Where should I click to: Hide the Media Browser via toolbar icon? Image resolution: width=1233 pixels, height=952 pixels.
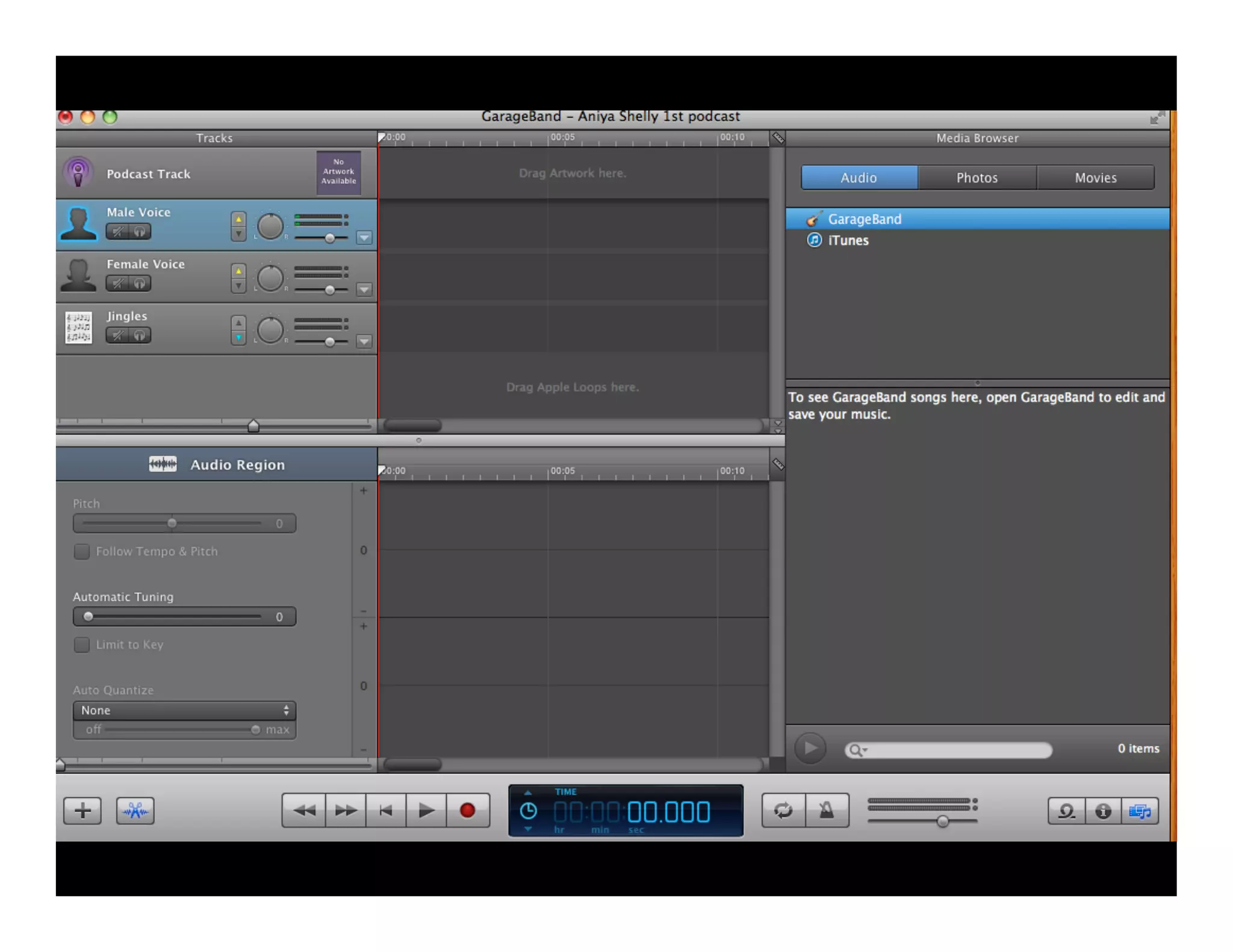1140,811
